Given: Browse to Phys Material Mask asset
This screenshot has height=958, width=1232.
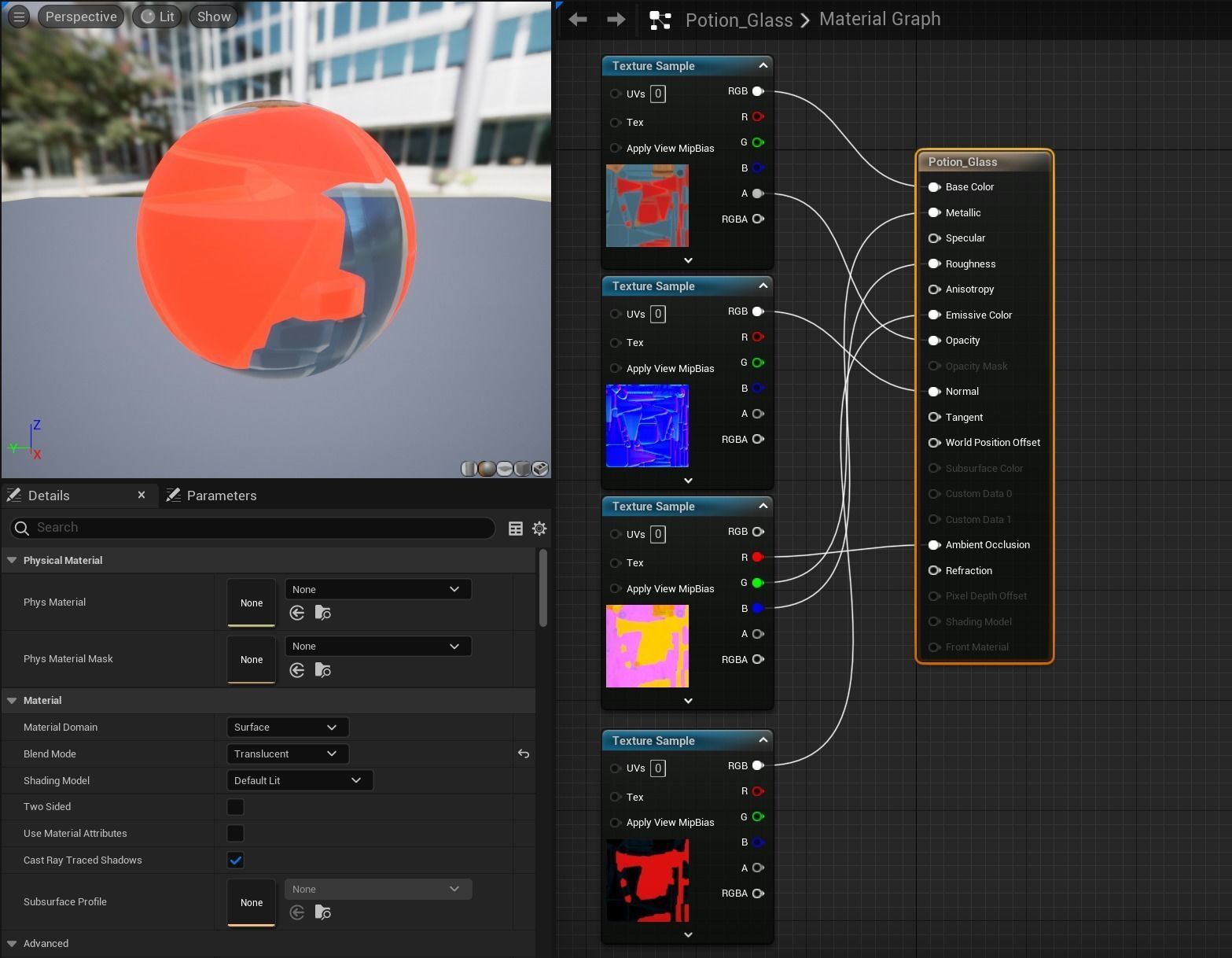Looking at the screenshot, I should tap(322, 670).
